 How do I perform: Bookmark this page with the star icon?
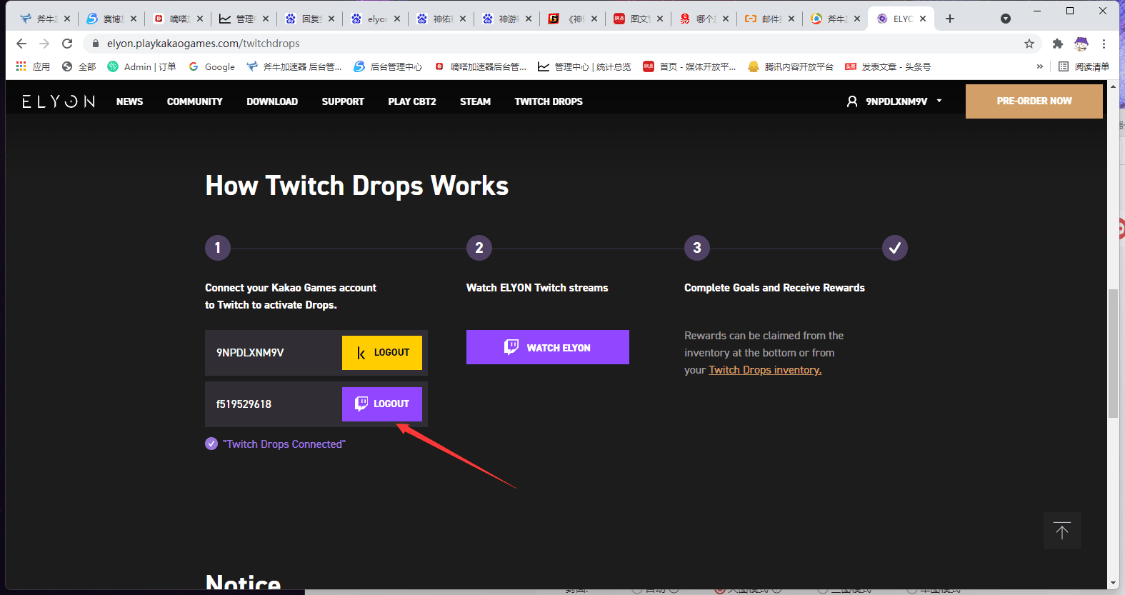pyautogui.click(x=1029, y=44)
